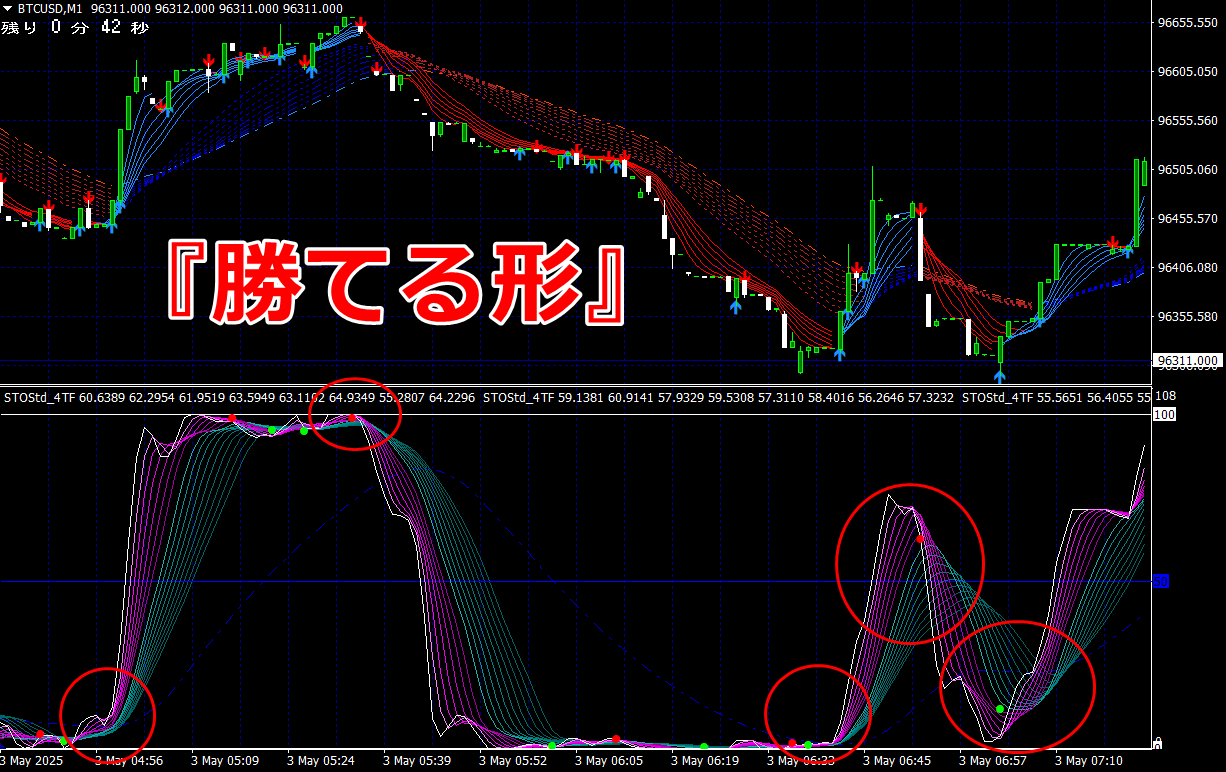Select the red down arrow at the chart's highest peak
The height and width of the screenshot is (772, 1226).
tap(361, 22)
